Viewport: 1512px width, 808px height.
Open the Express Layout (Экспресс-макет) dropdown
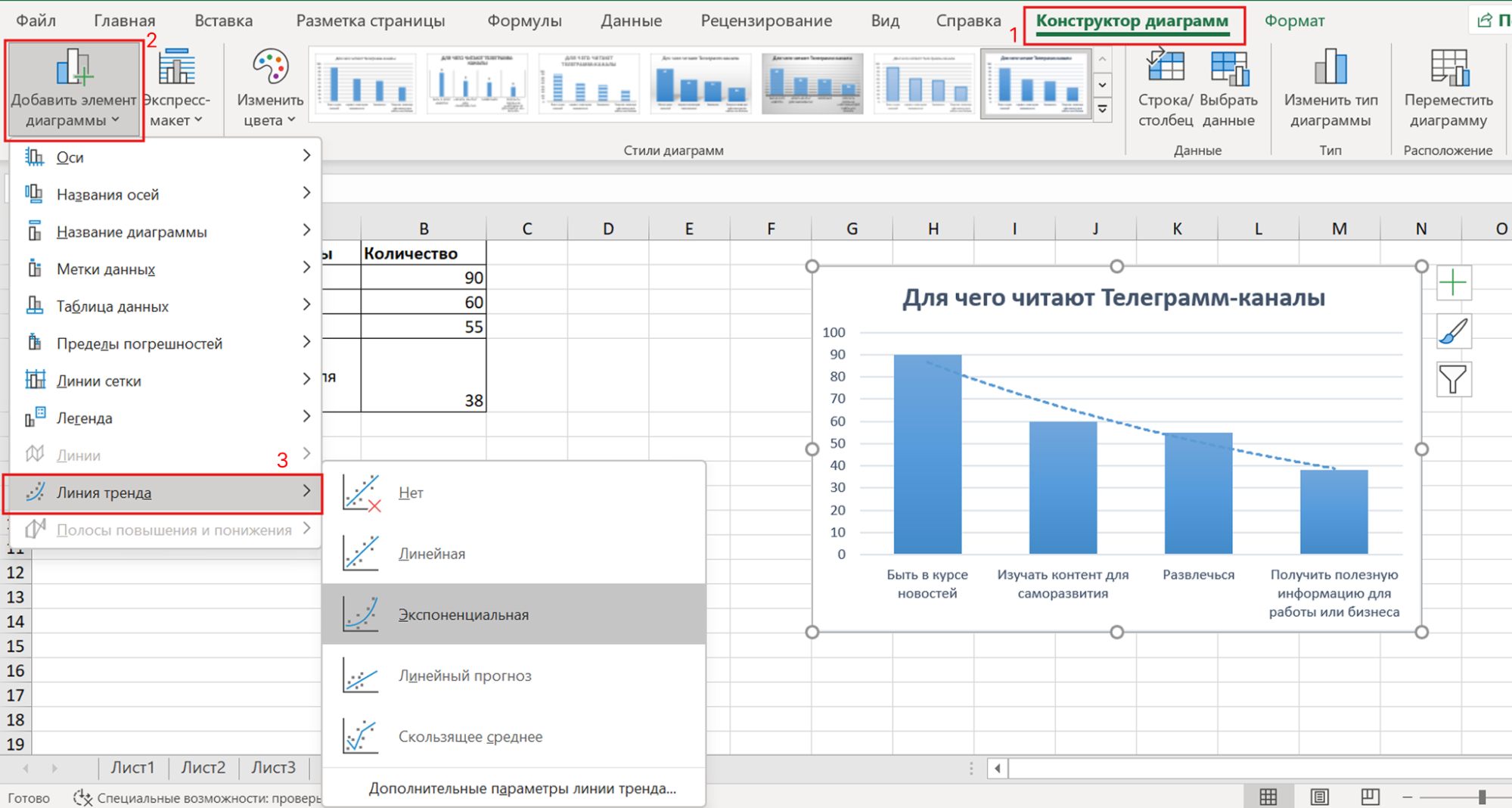click(176, 89)
